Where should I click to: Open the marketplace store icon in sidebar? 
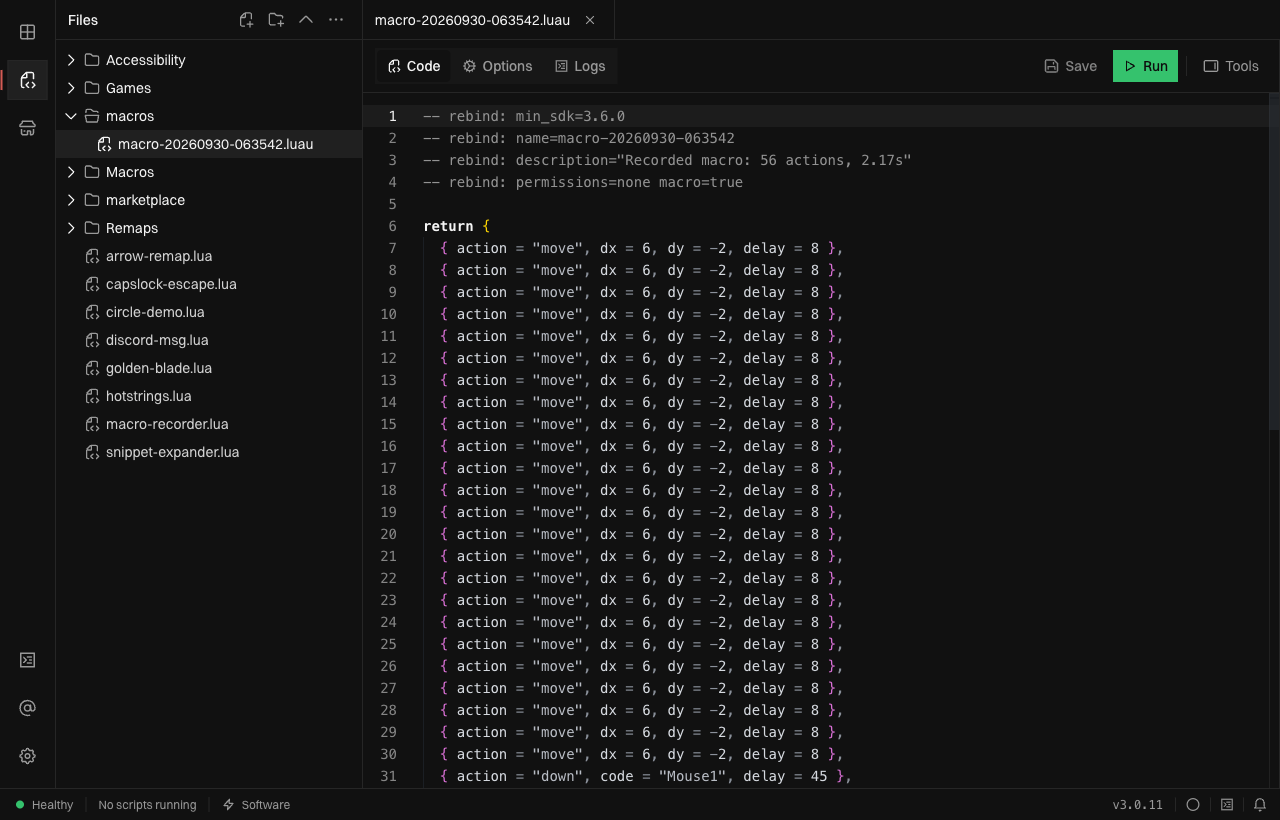28,128
